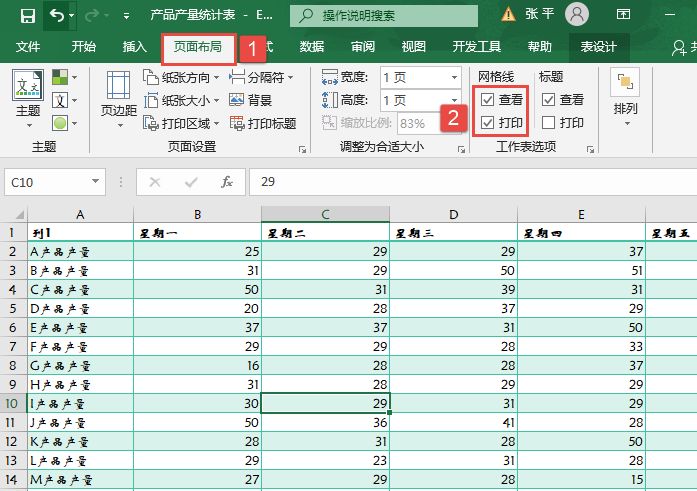Click the warning triangle icon near username
The width and height of the screenshot is (697, 491).
(x=508, y=15)
